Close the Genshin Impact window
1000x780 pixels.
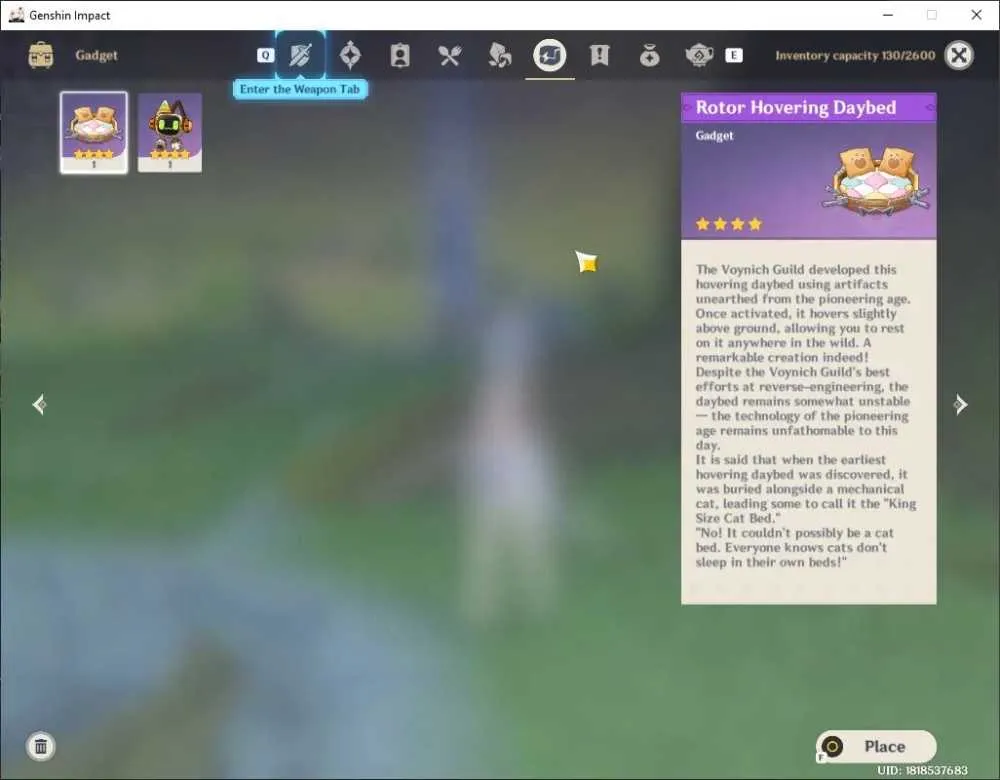pos(976,15)
